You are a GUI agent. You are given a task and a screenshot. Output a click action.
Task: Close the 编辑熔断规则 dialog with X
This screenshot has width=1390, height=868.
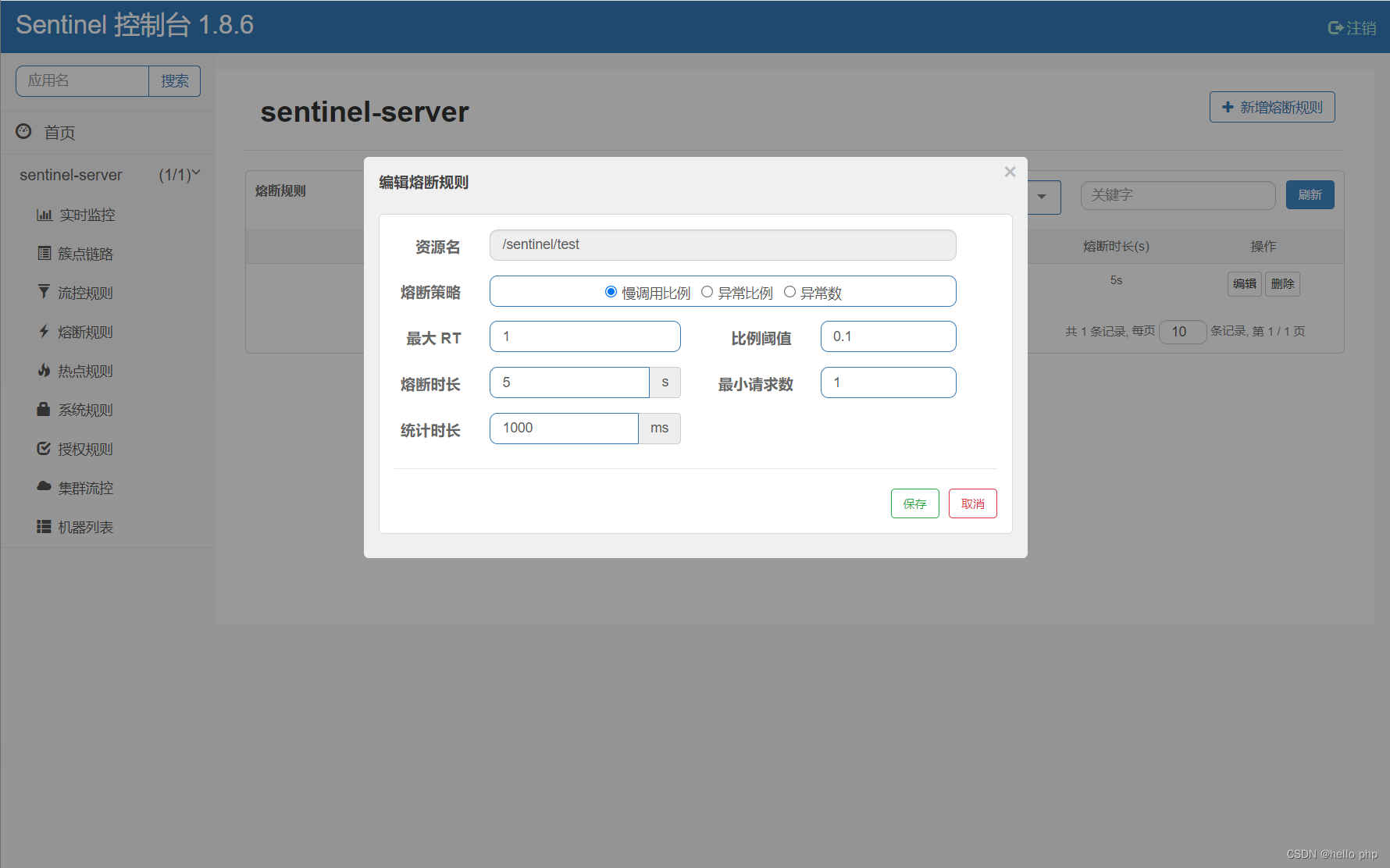1010,172
